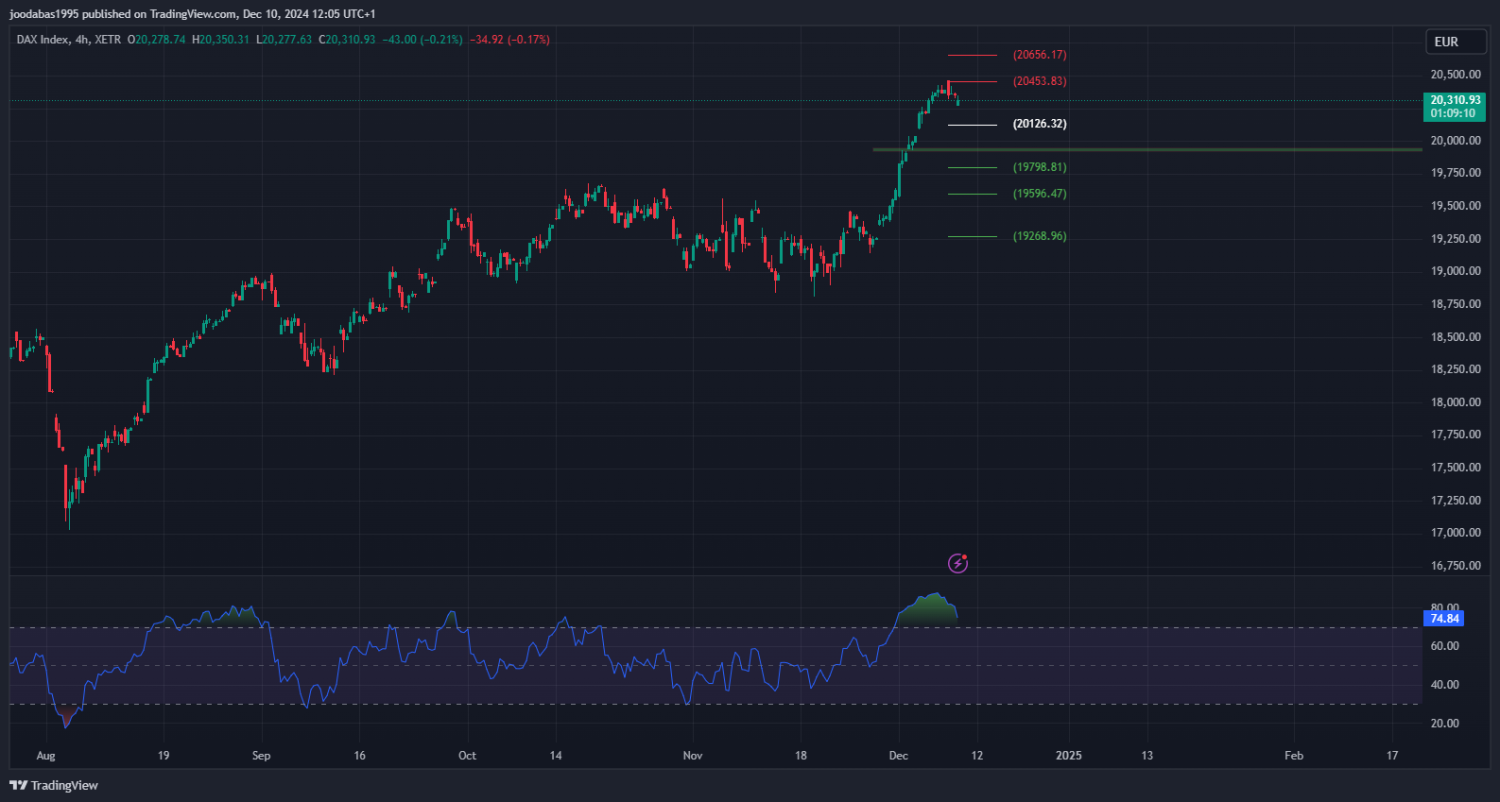Select the green 19268.96 level label

tap(1039, 236)
